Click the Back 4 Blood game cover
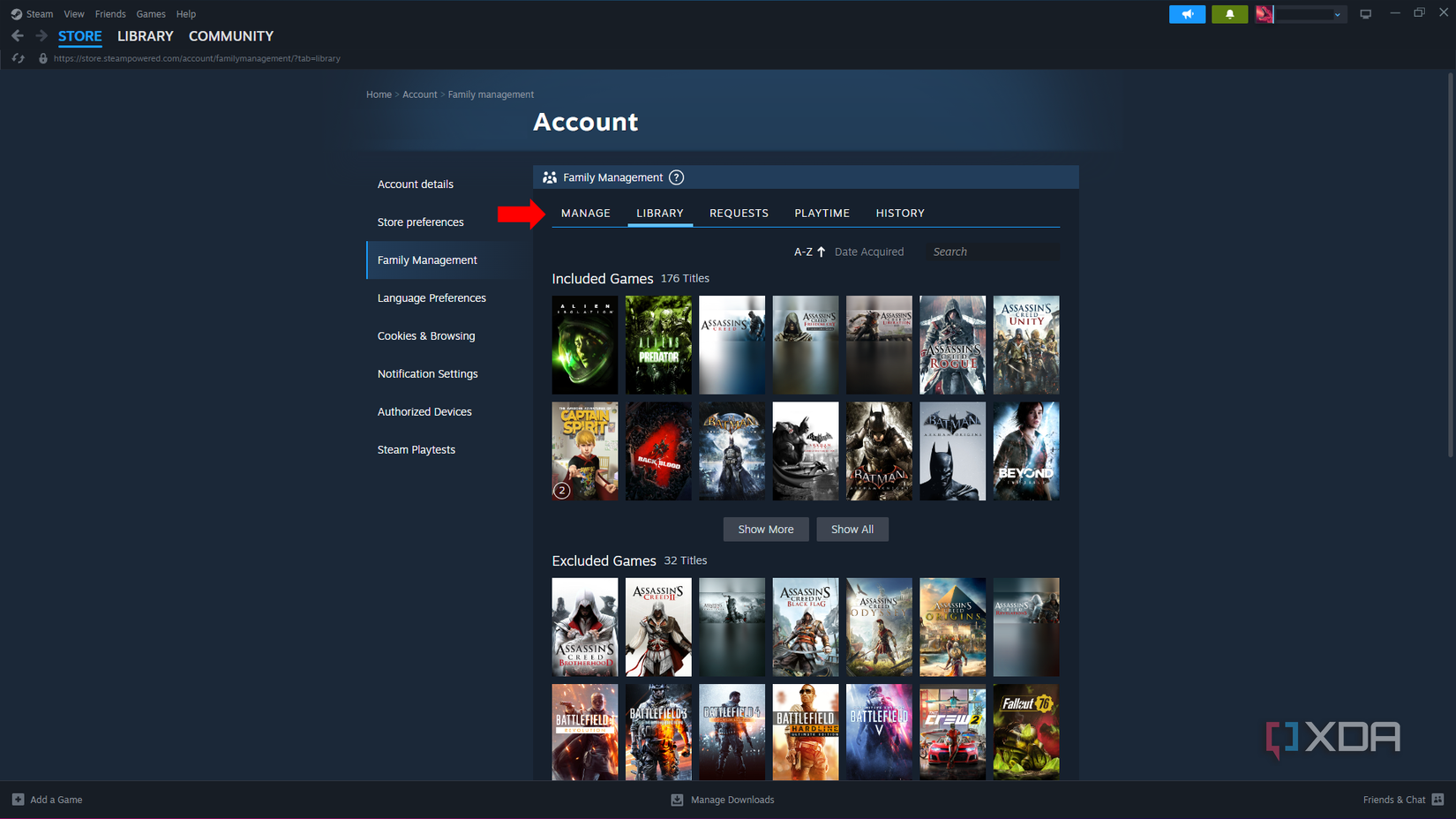 point(658,451)
